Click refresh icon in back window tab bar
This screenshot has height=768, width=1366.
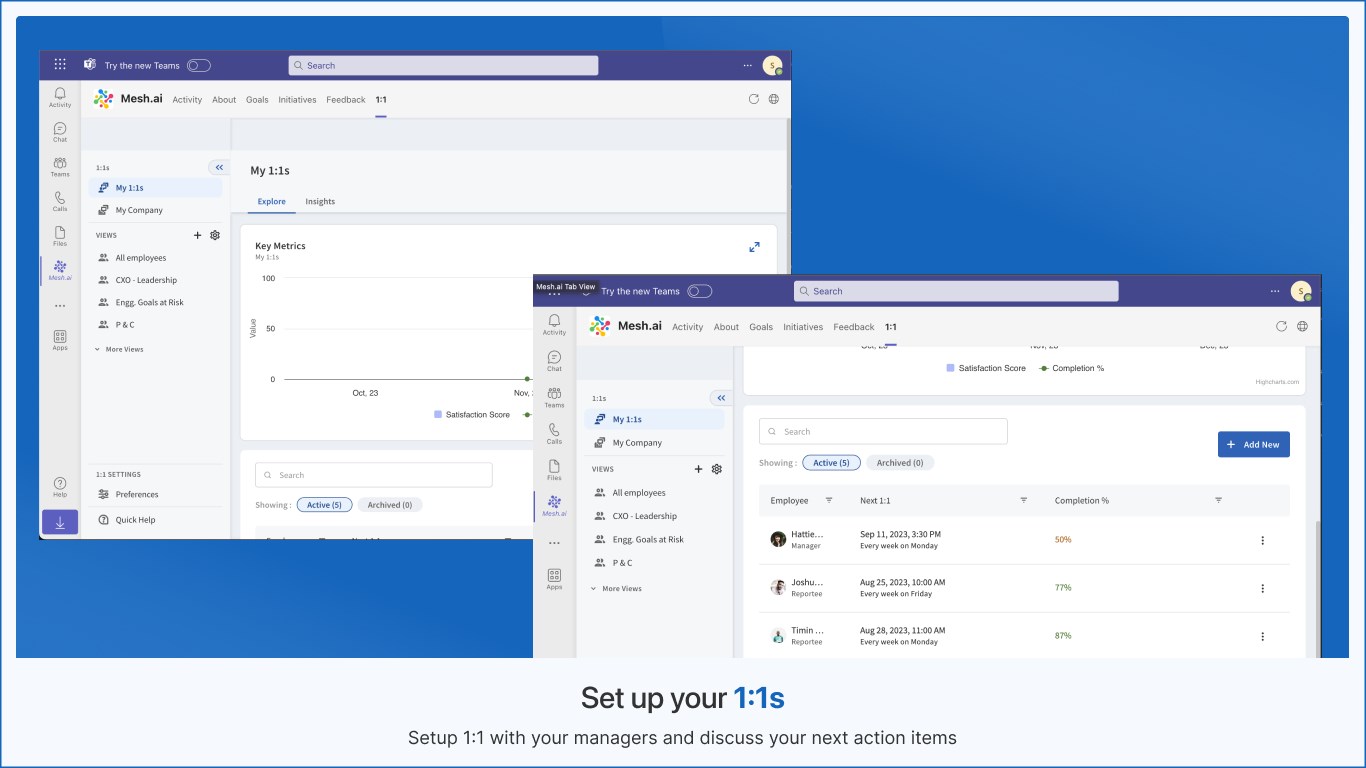pyautogui.click(x=754, y=99)
